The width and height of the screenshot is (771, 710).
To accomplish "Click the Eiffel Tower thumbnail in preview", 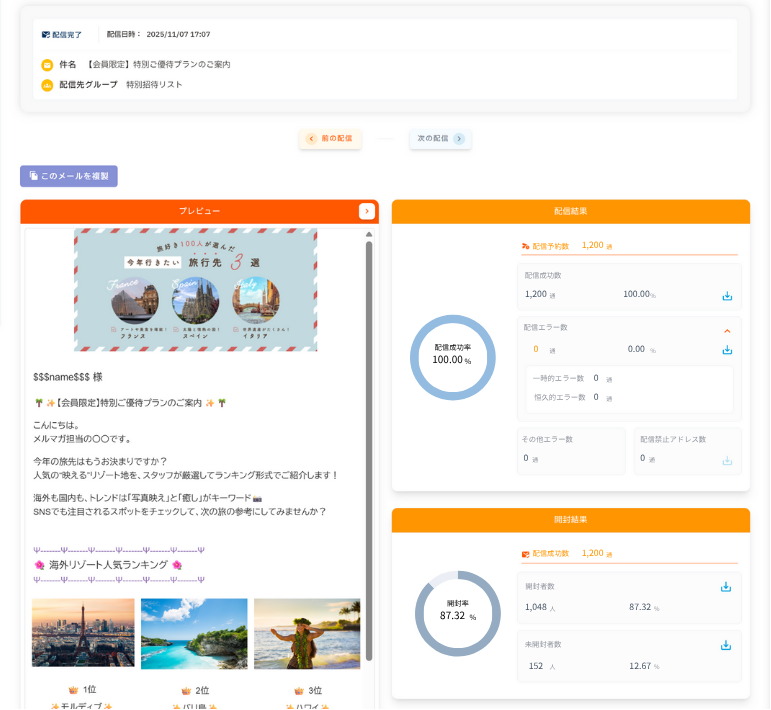I will click(x=83, y=633).
